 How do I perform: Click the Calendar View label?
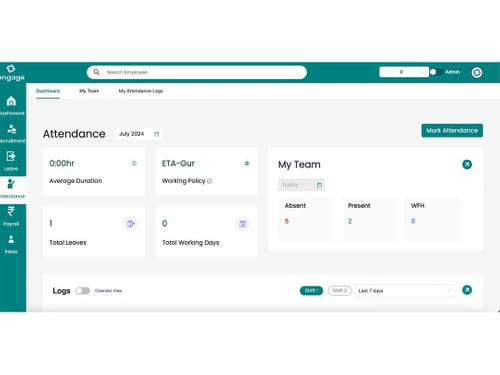click(109, 291)
